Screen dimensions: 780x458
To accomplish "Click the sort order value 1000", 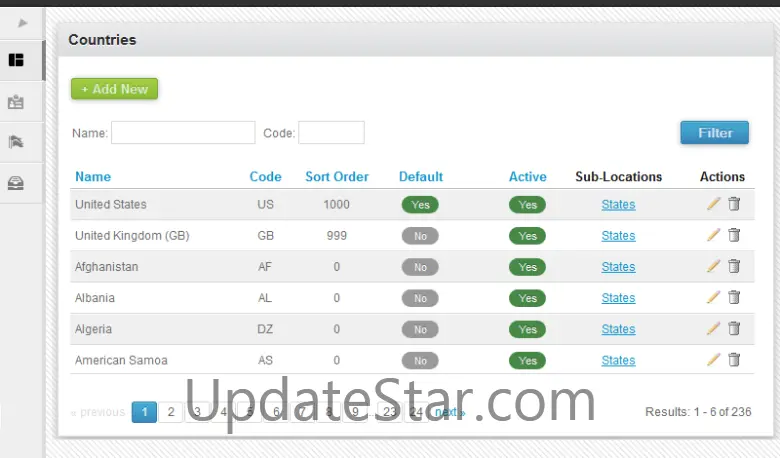I will (336, 204).
